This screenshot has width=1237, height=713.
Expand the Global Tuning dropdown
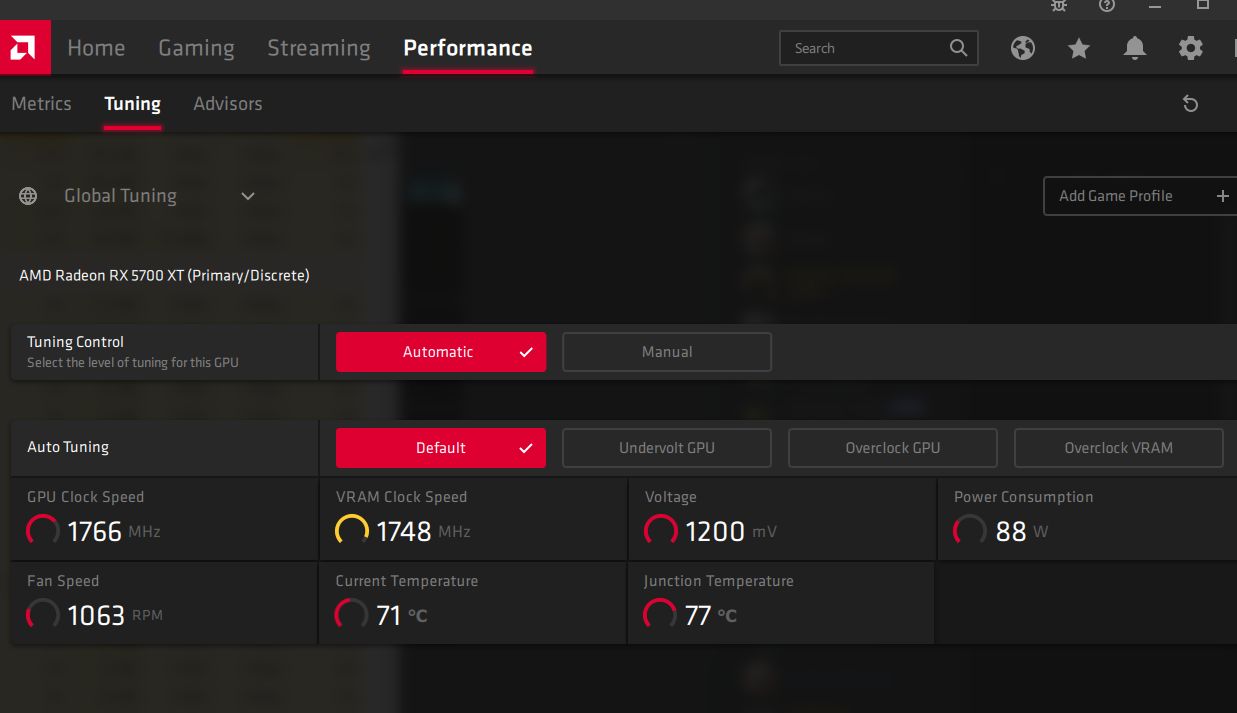(x=248, y=196)
